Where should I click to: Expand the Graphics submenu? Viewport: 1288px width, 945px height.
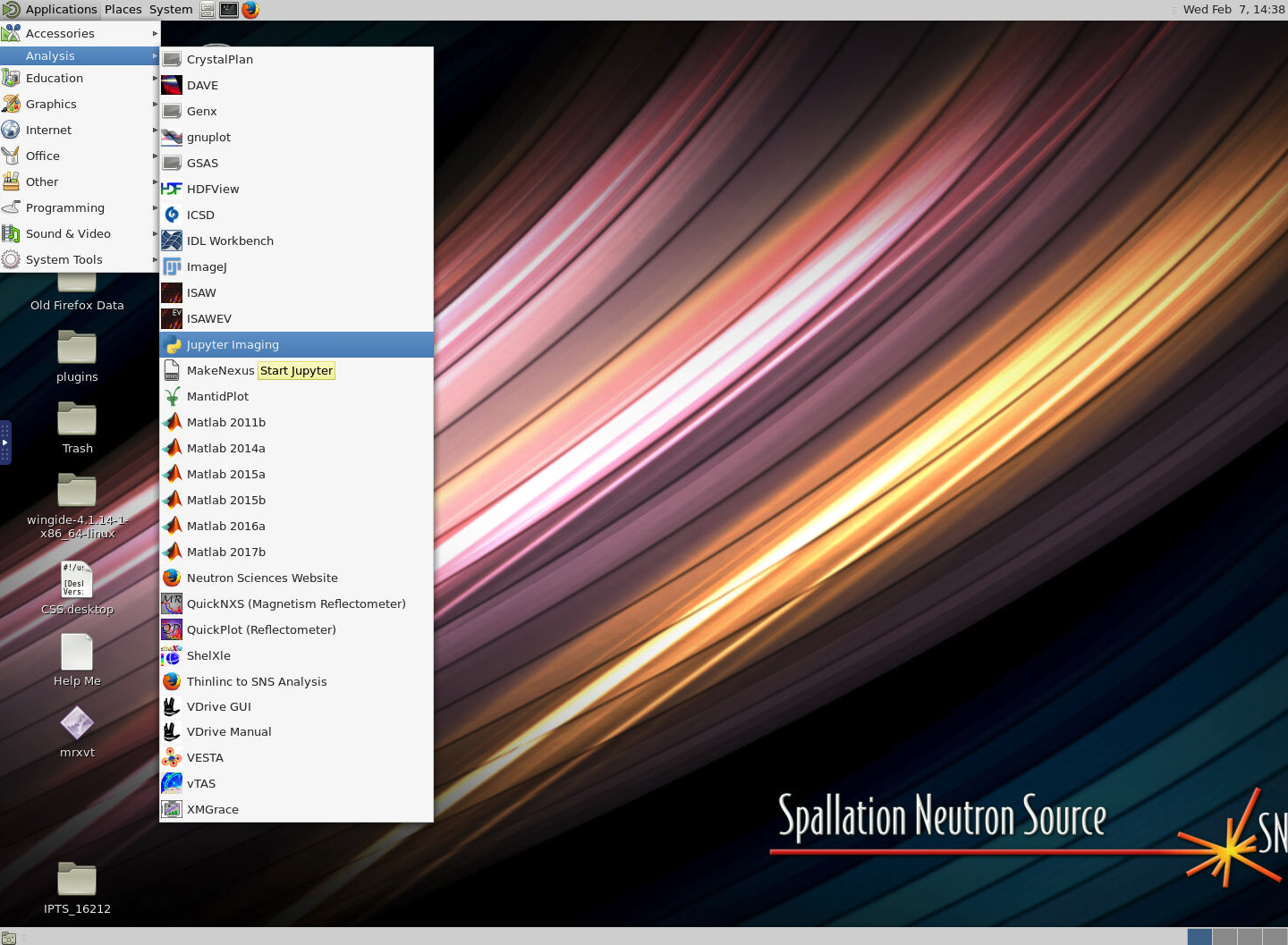click(x=80, y=104)
